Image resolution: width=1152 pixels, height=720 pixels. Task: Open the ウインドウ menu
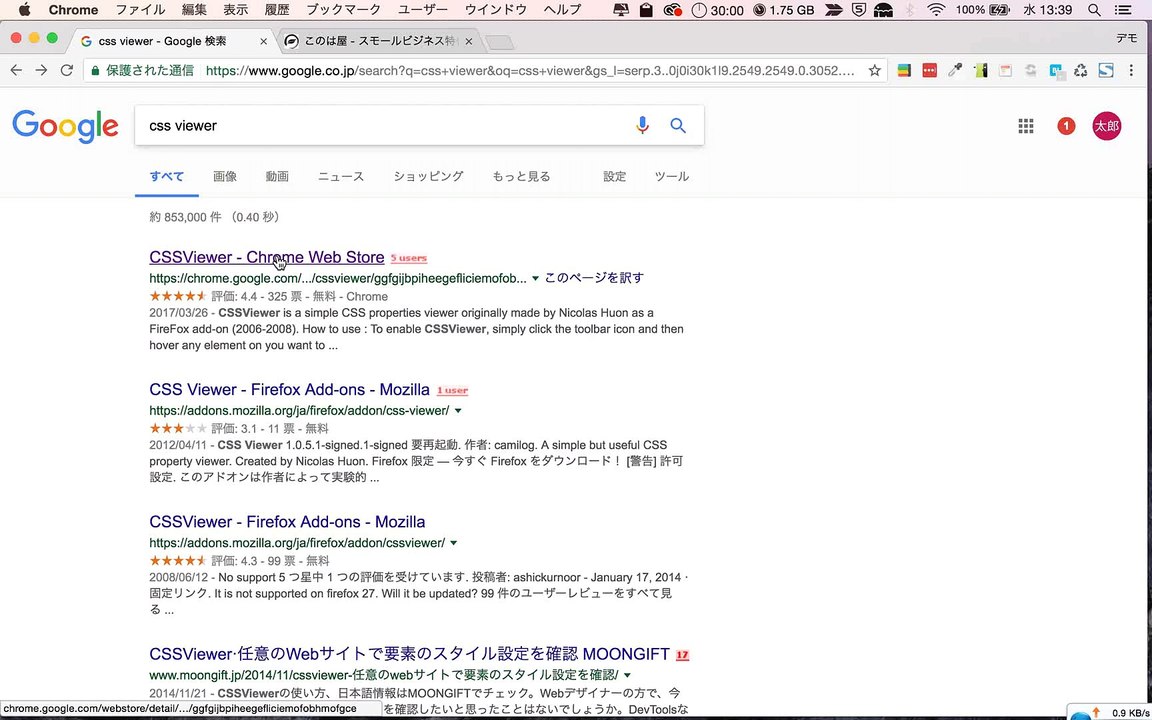[x=496, y=10]
